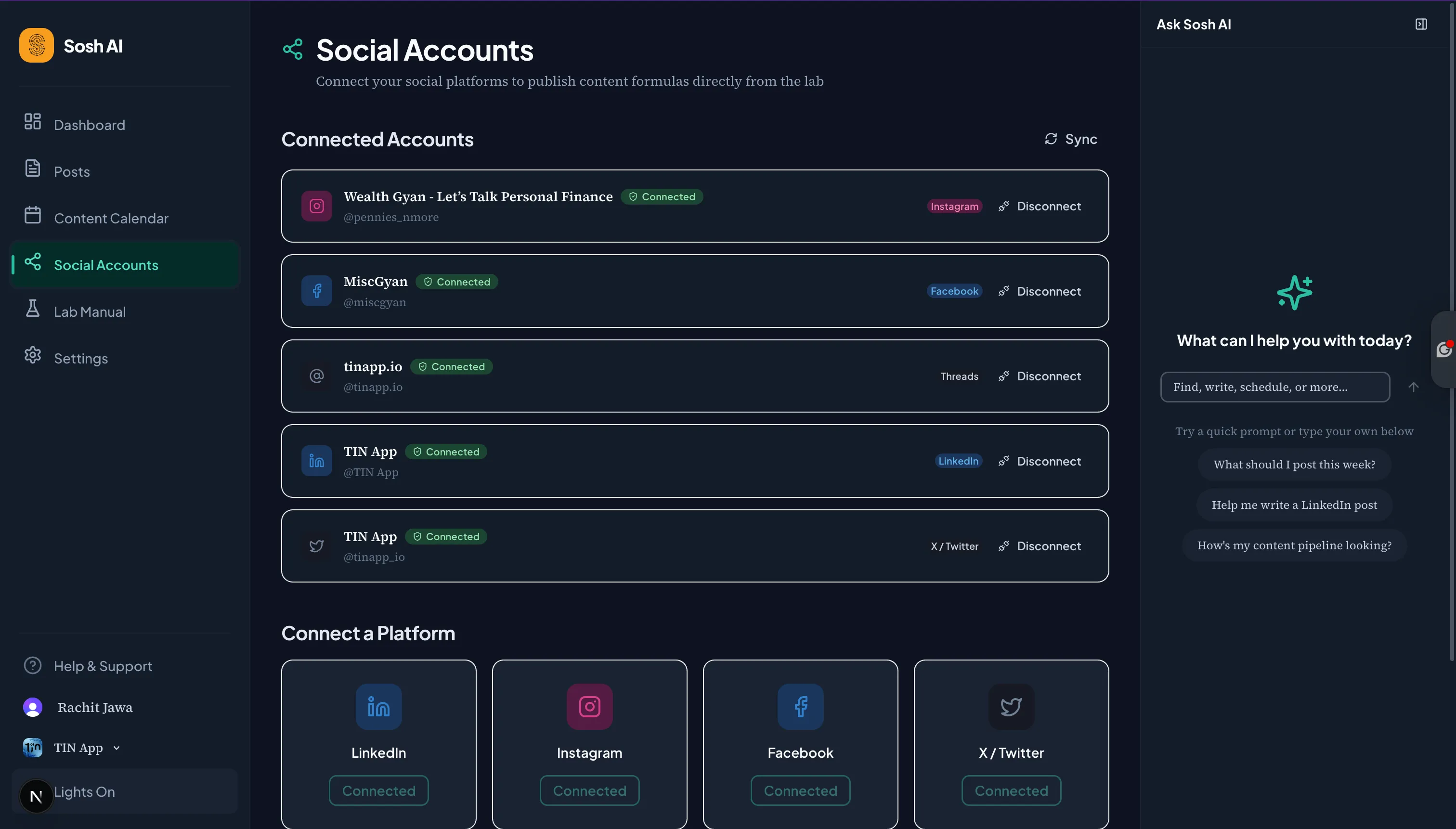Image resolution: width=1456 pixels, height=829 pixels.
Task: Click Connected button on X / Twitter card
Action: (1011, 790)
